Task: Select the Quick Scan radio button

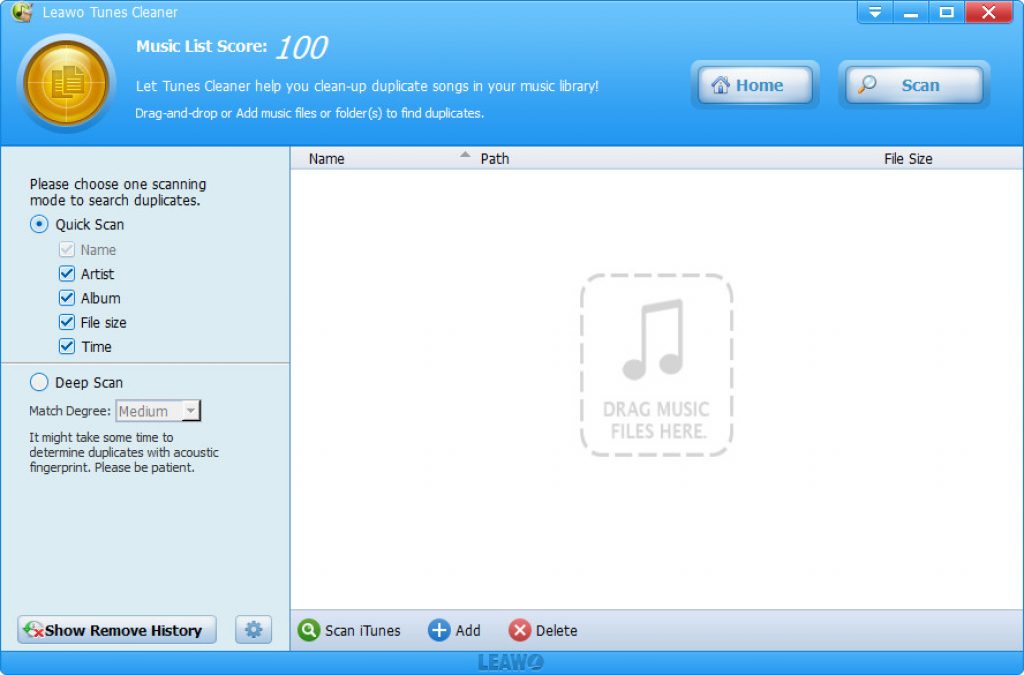Action: coord(39,224)
